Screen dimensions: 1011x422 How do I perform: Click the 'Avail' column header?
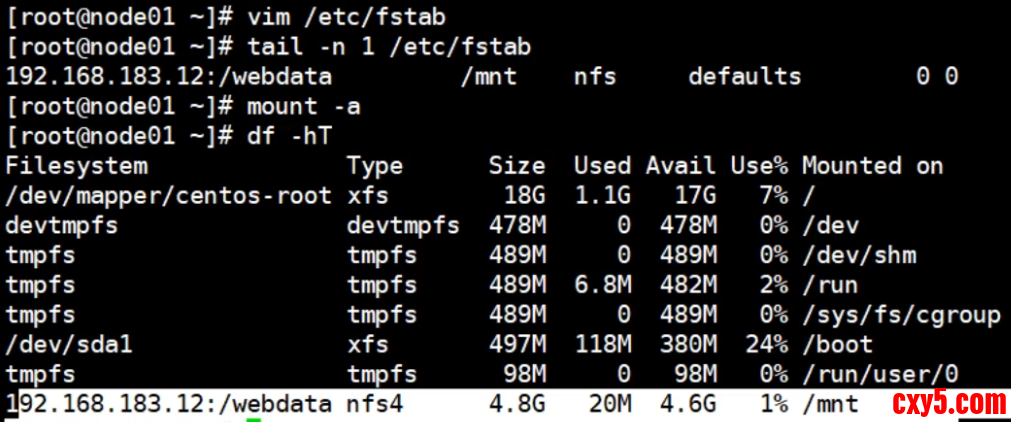click(x=680, y=165)
